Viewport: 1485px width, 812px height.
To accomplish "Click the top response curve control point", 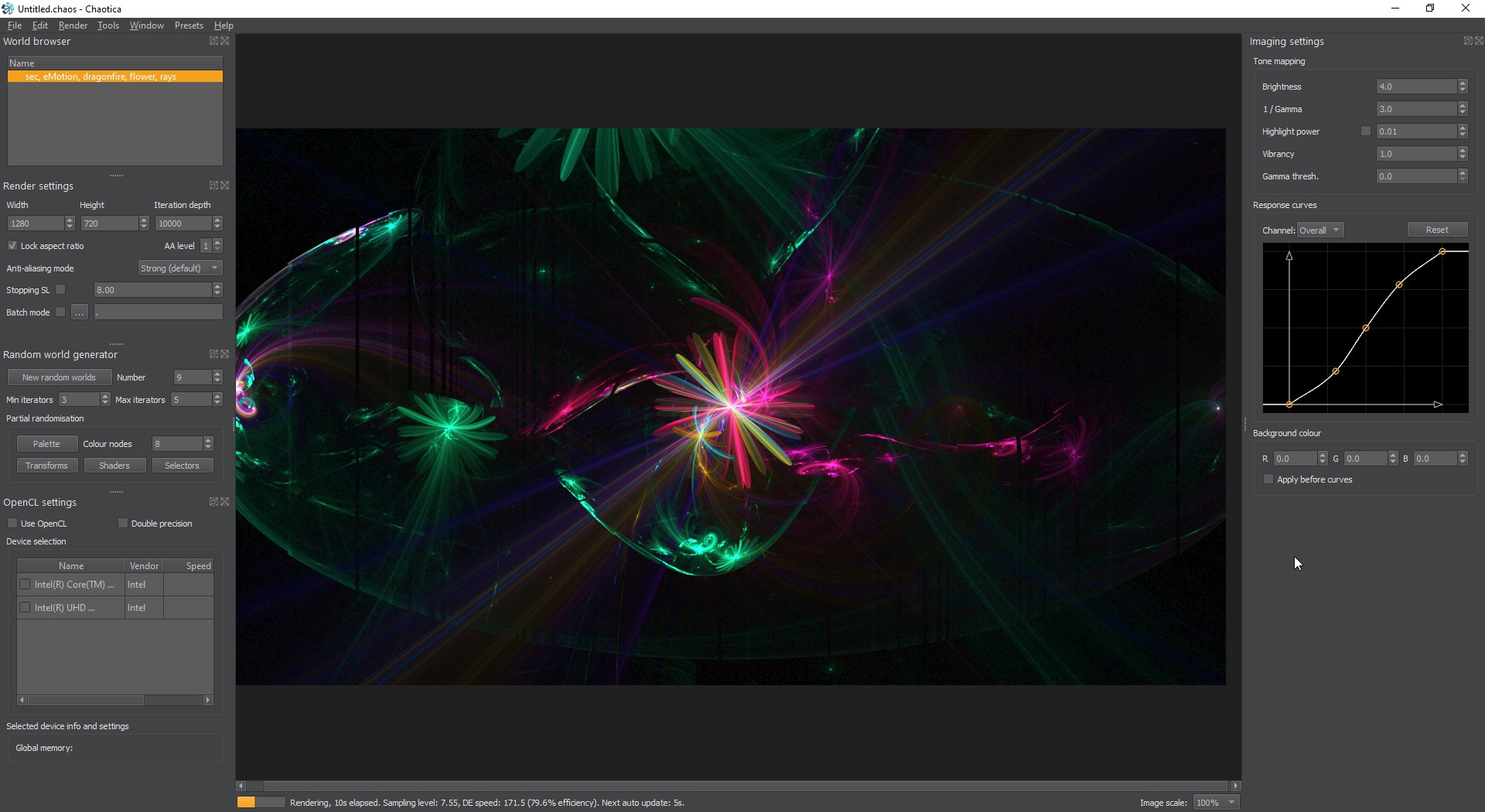I will 1442,252.
